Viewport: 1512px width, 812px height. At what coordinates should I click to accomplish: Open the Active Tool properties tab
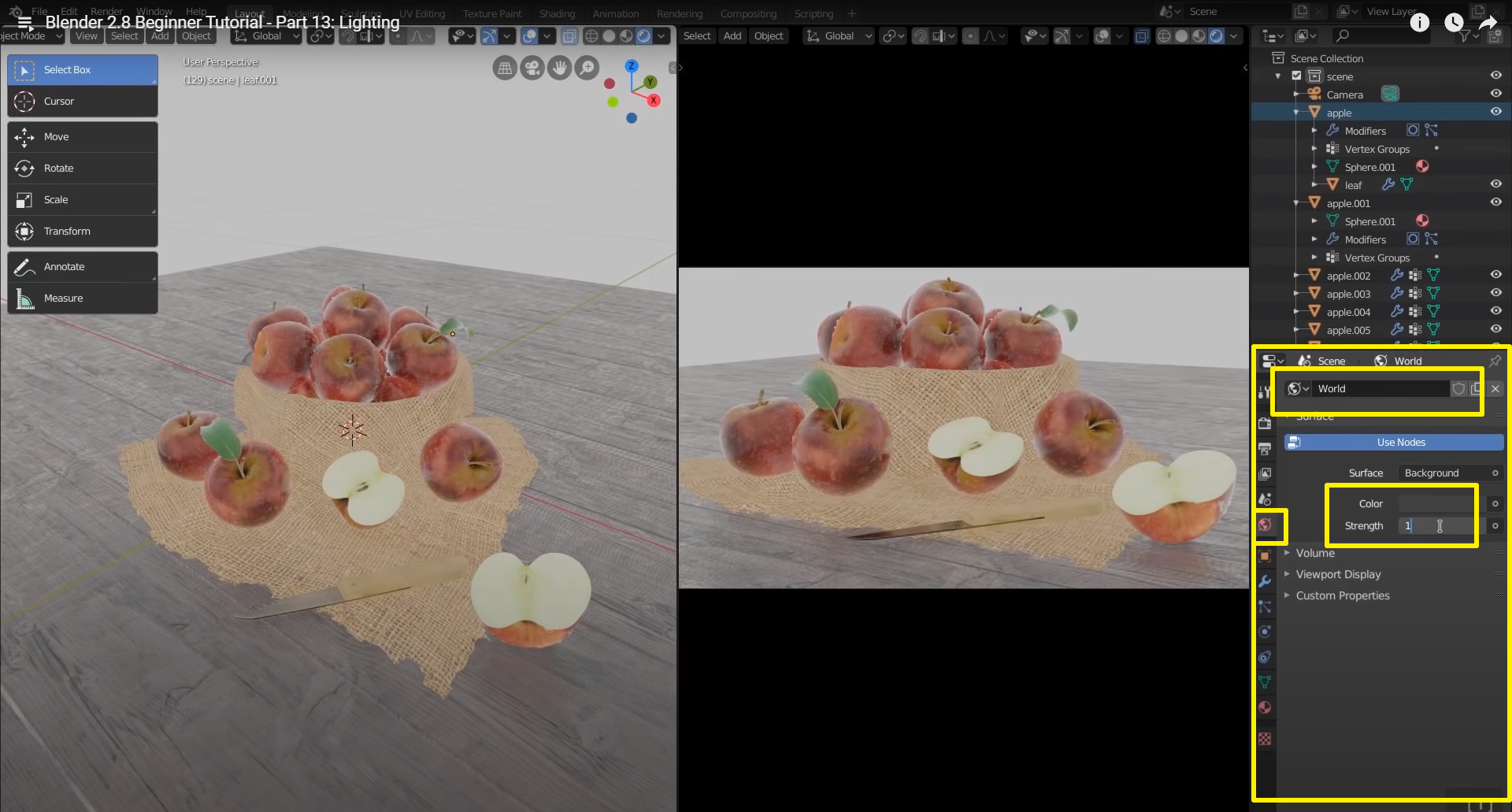click(x=1265, y=392)
